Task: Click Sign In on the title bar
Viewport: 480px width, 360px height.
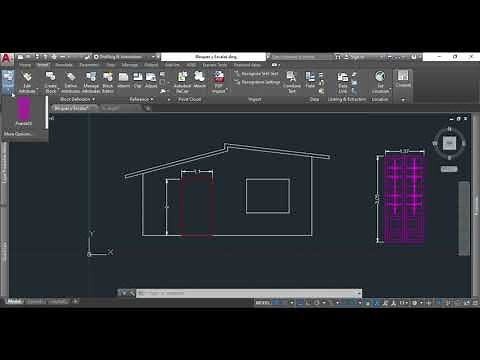Action: [x=355, y=57]
